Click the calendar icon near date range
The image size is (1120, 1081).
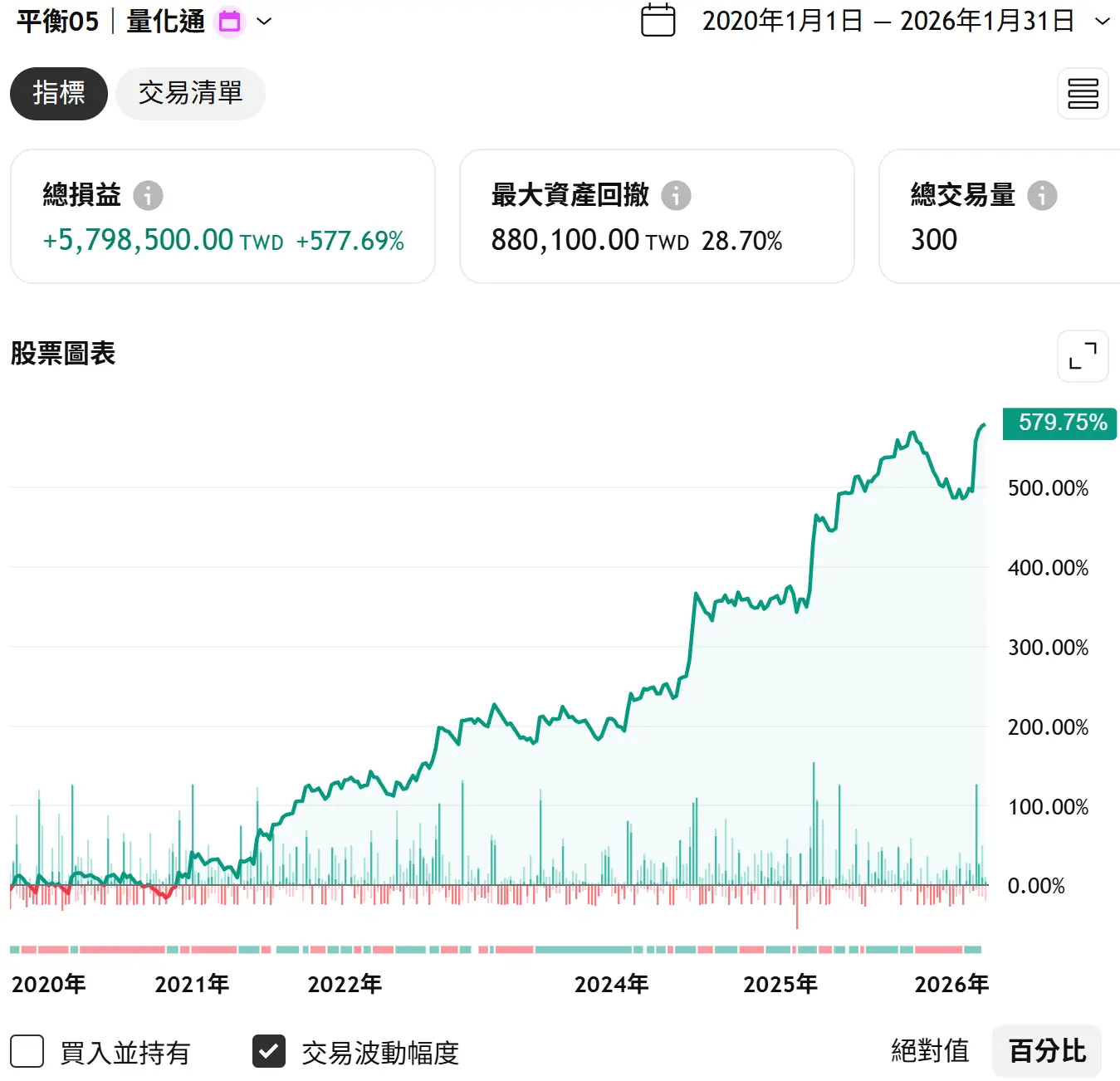pos(658,21)
